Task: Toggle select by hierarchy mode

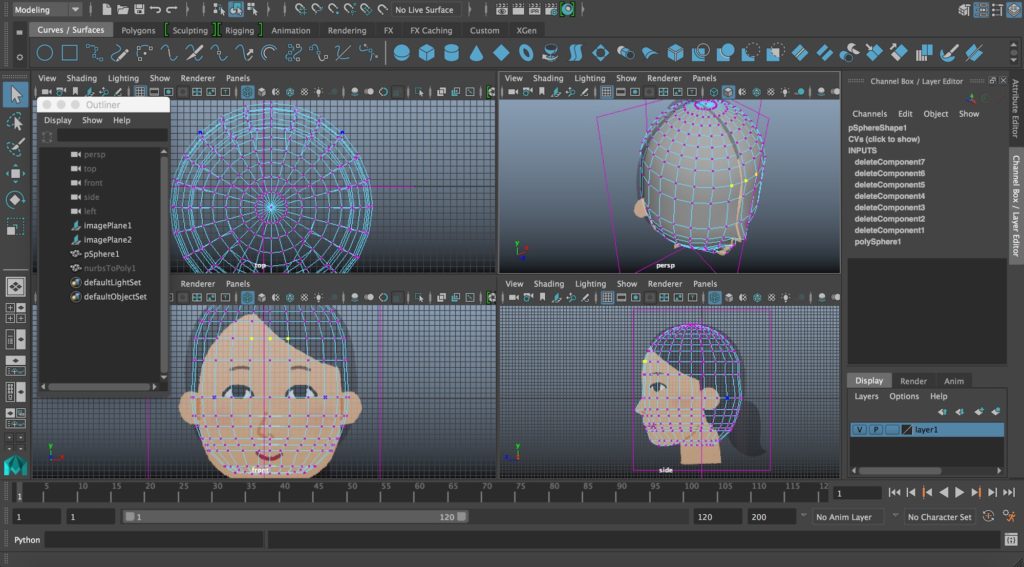Action: [219, 10]
